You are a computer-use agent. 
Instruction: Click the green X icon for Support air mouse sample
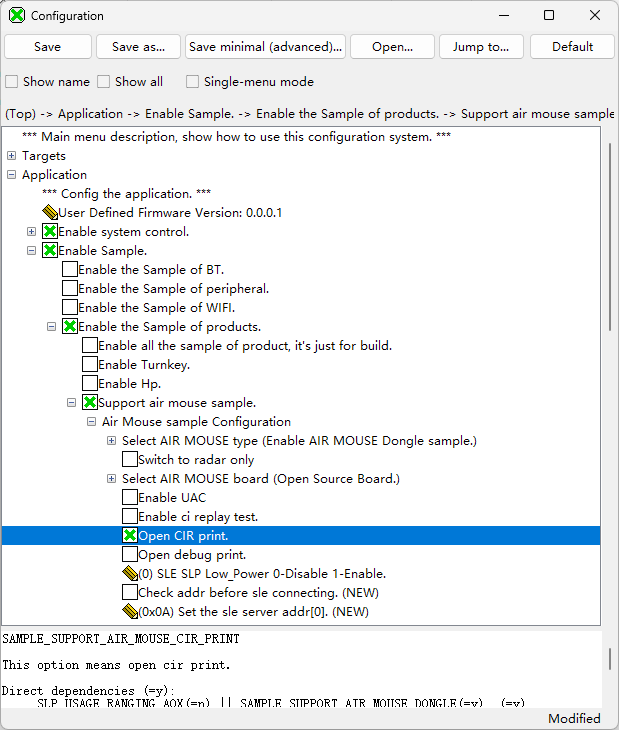coord(90,402)
